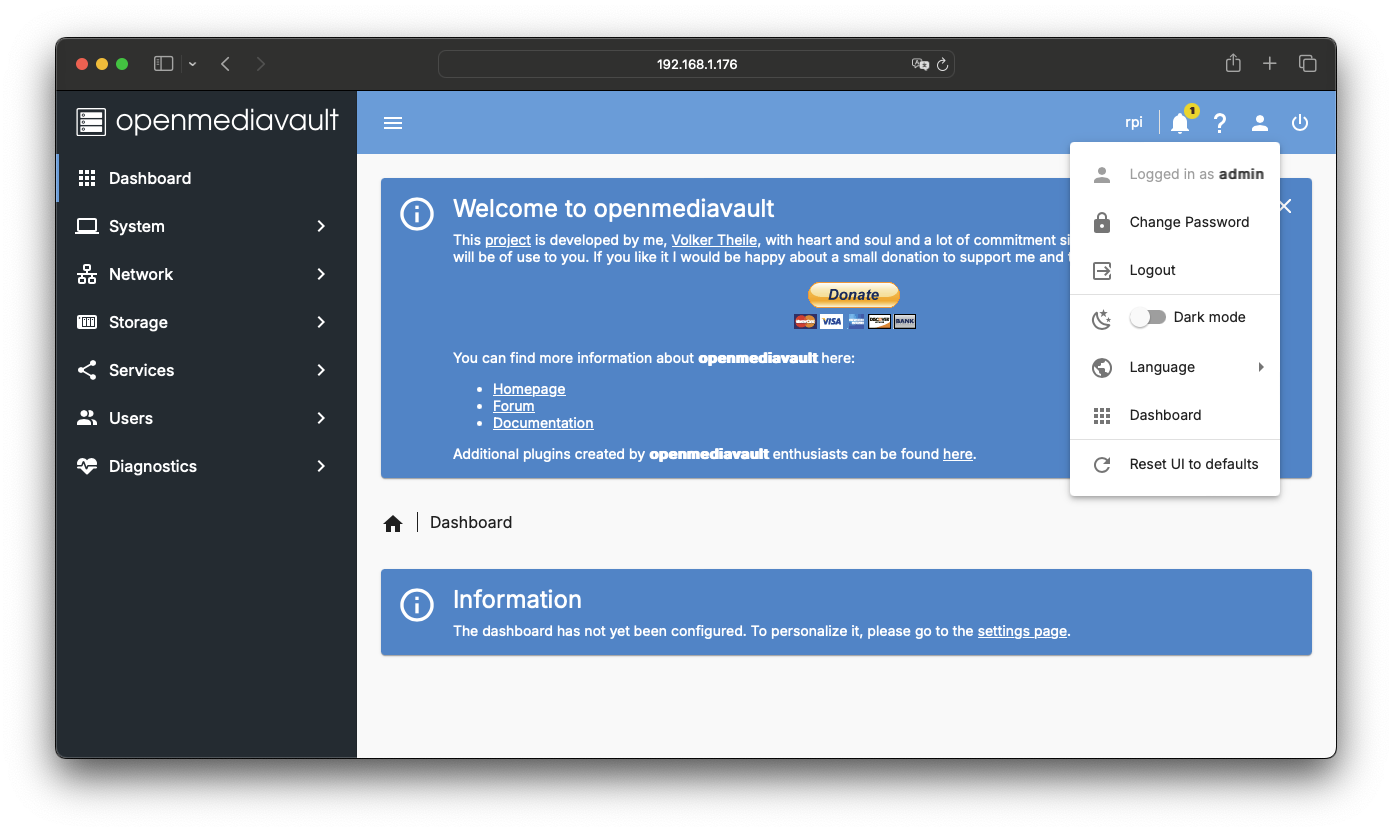Toggle the Safari sidebar button
The width and height of the screenshot is (1392, 832).
click(x=163, y=64)
